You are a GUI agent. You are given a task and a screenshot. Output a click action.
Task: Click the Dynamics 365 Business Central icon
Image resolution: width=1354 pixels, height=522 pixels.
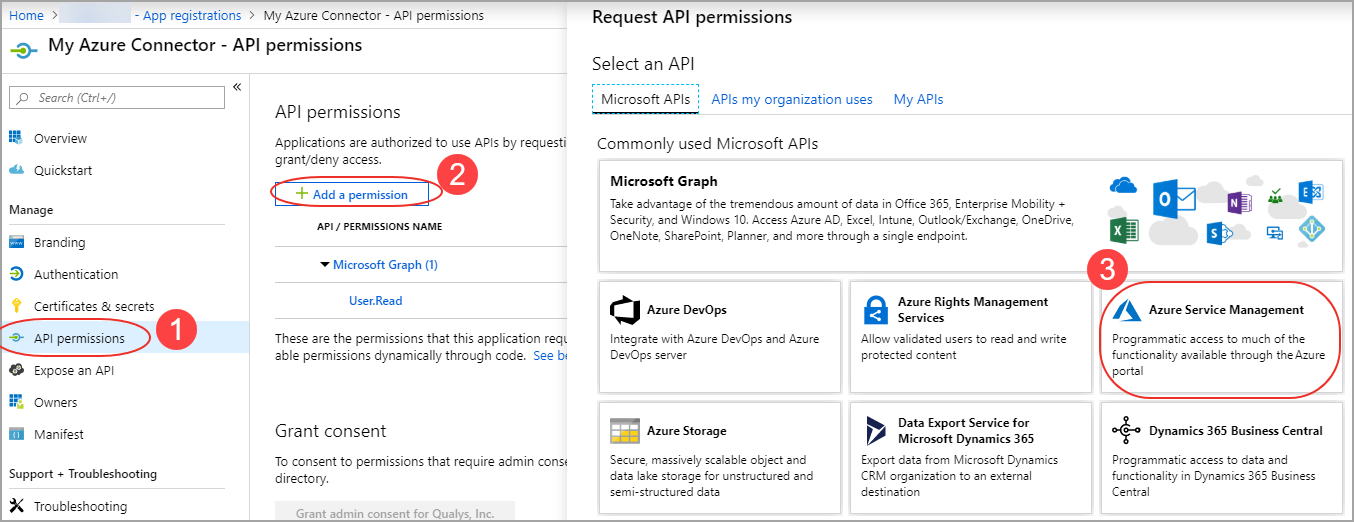1126,431
